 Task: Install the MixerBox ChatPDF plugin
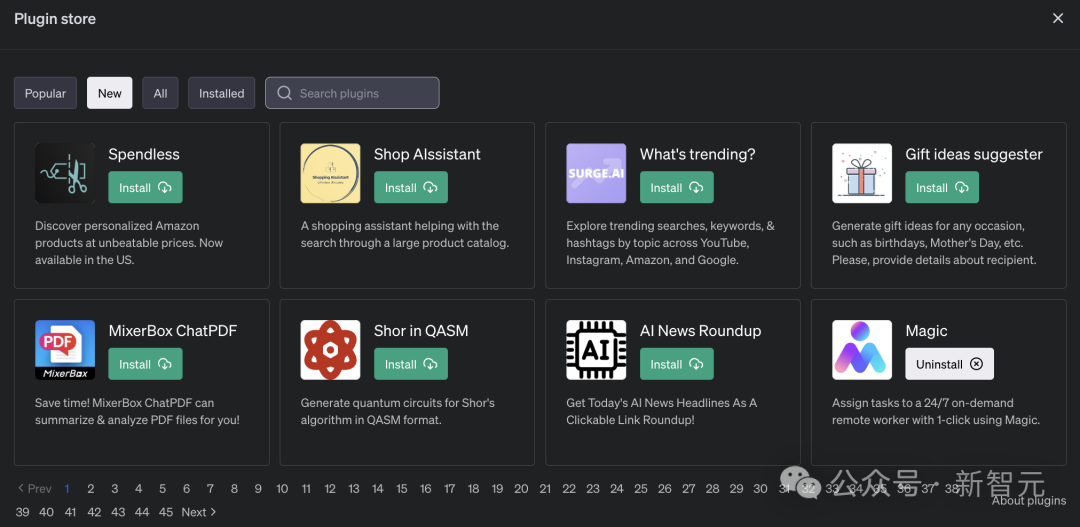pos(145,364)
